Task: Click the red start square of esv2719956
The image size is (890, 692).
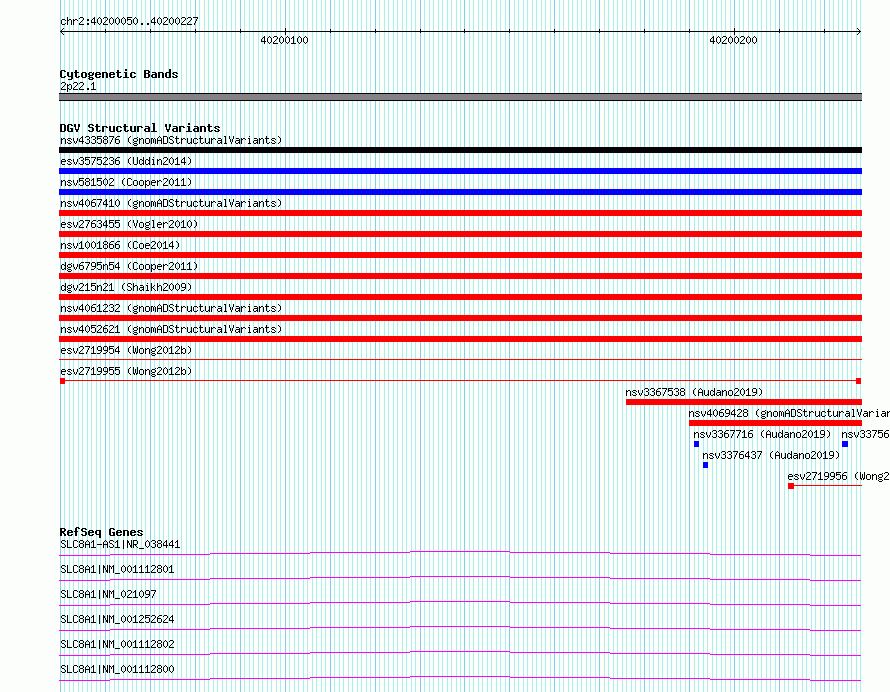Action: pyautogui.click(x=791, y=486)
